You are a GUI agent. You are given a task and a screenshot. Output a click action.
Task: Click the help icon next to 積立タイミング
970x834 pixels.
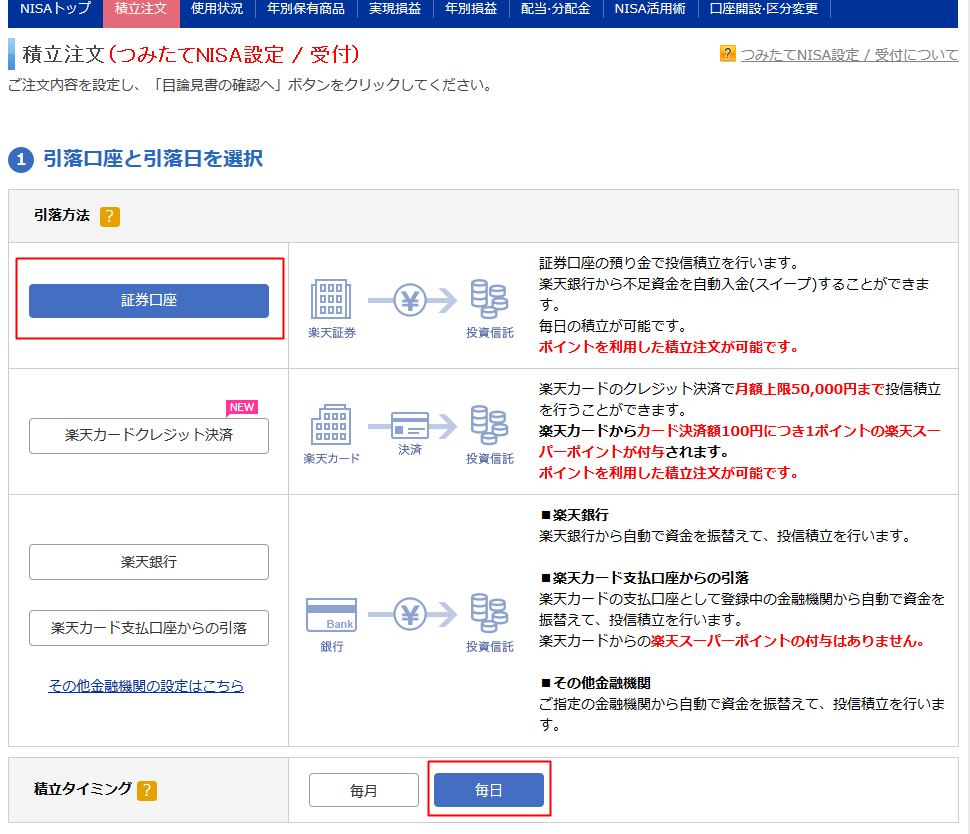click(x=147, y=790)
